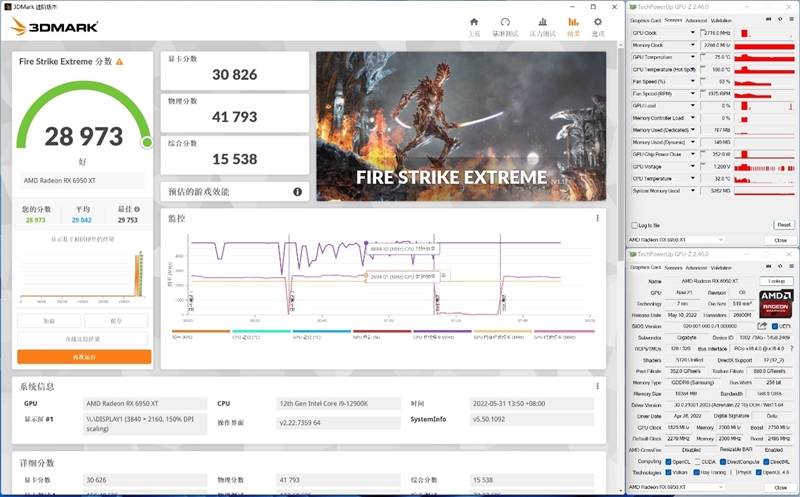Toggle PhysX checkbox

(x=732, y=473)
